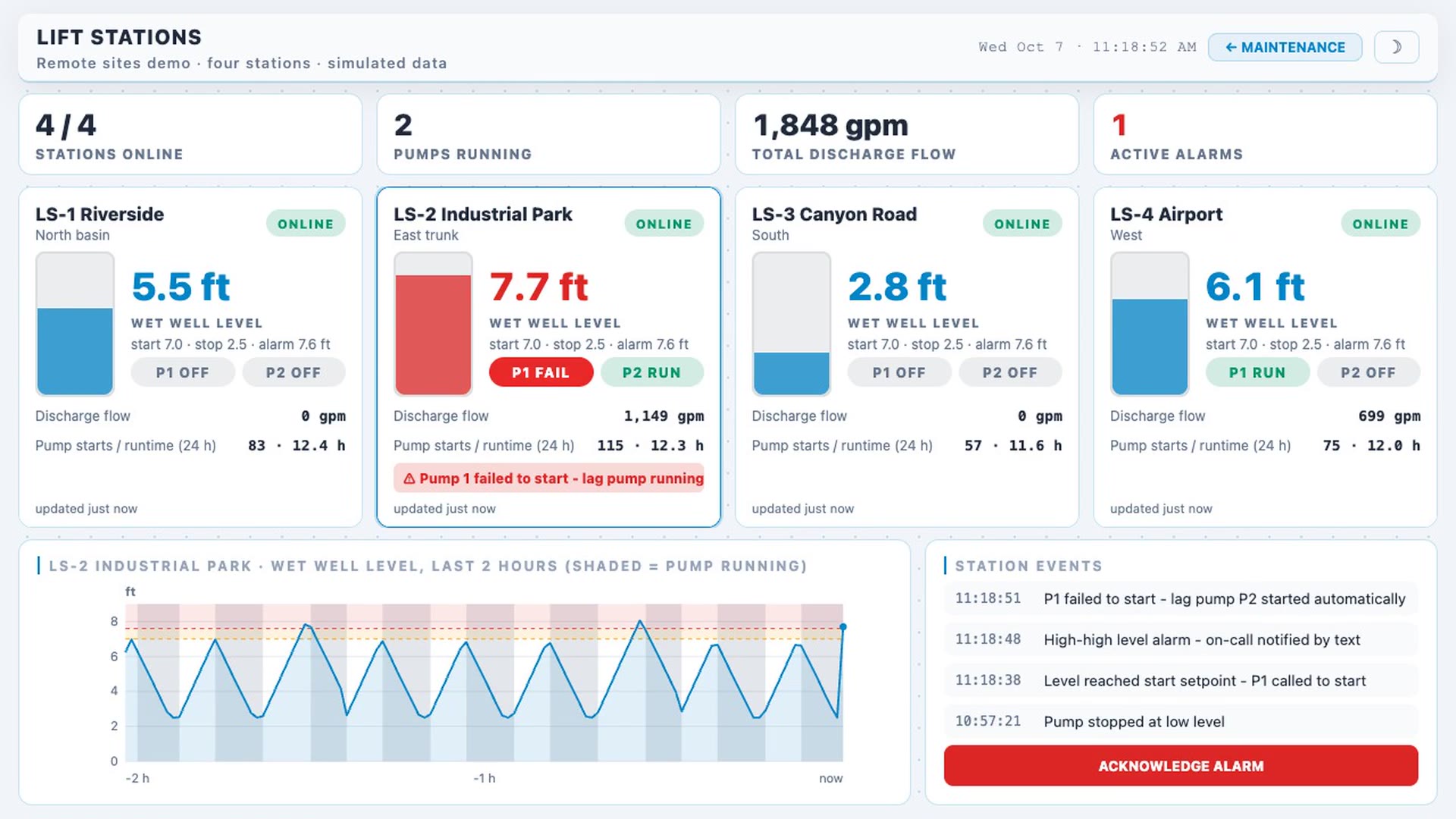The image size is (1456, 819).
Task: Click the 7.7 ft level reading
Action: click(x=538, y=287)
